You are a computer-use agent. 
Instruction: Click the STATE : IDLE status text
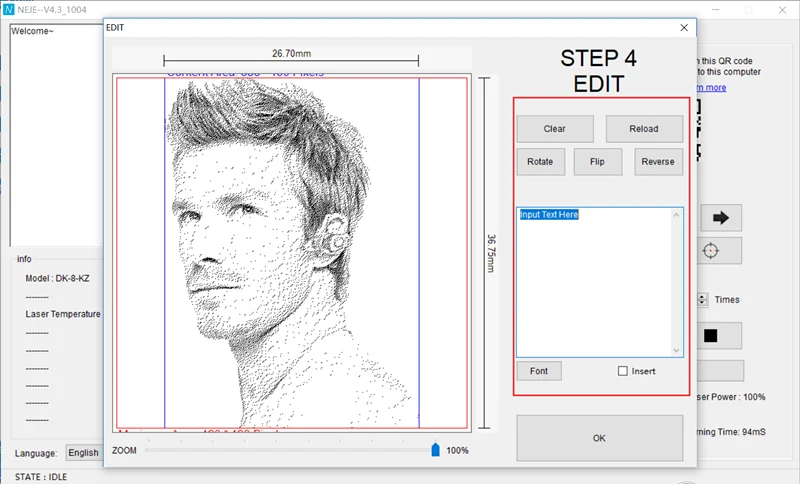click(x=41, y=477)
